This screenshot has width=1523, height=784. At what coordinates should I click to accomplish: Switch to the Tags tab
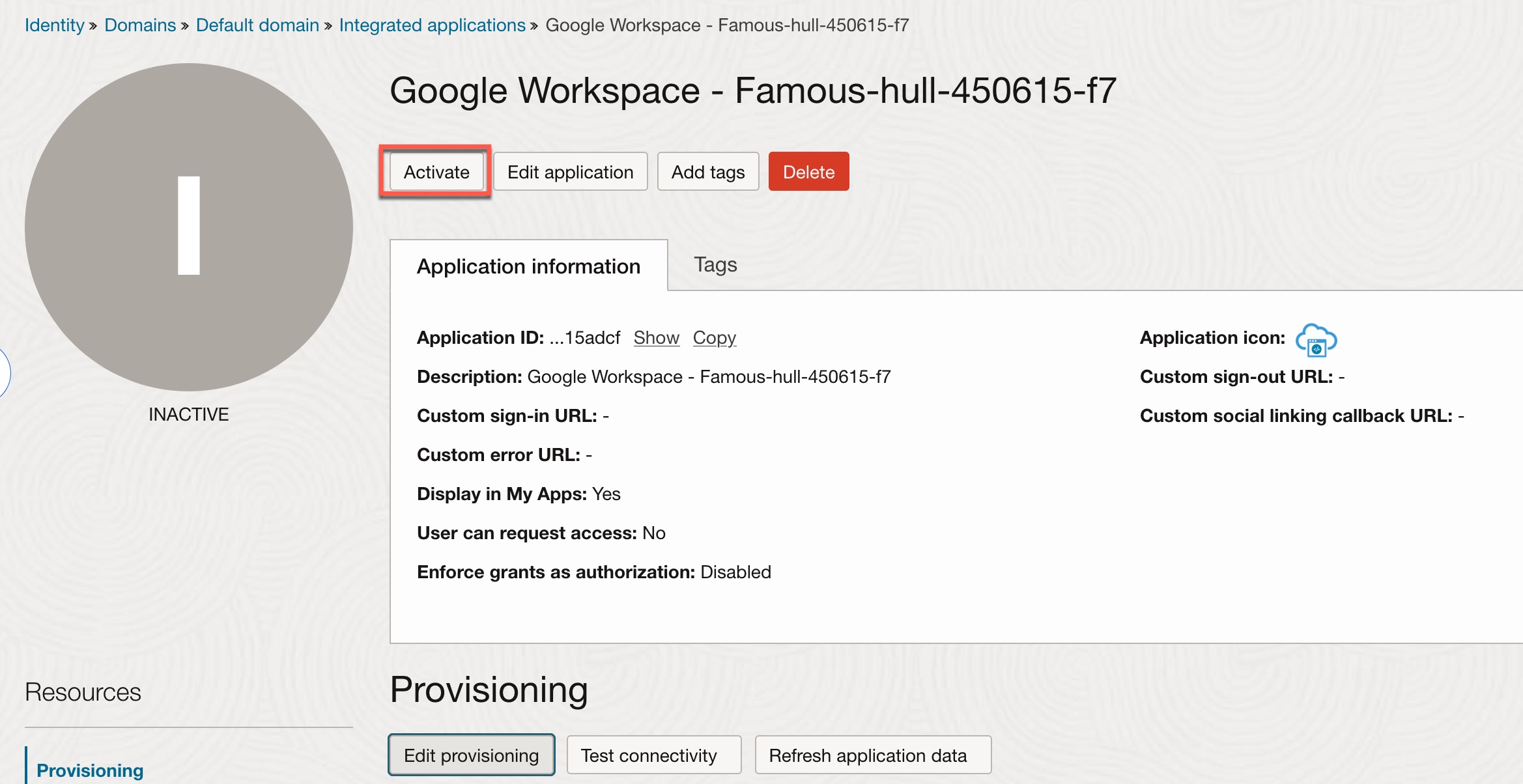(x=715, y=265)
